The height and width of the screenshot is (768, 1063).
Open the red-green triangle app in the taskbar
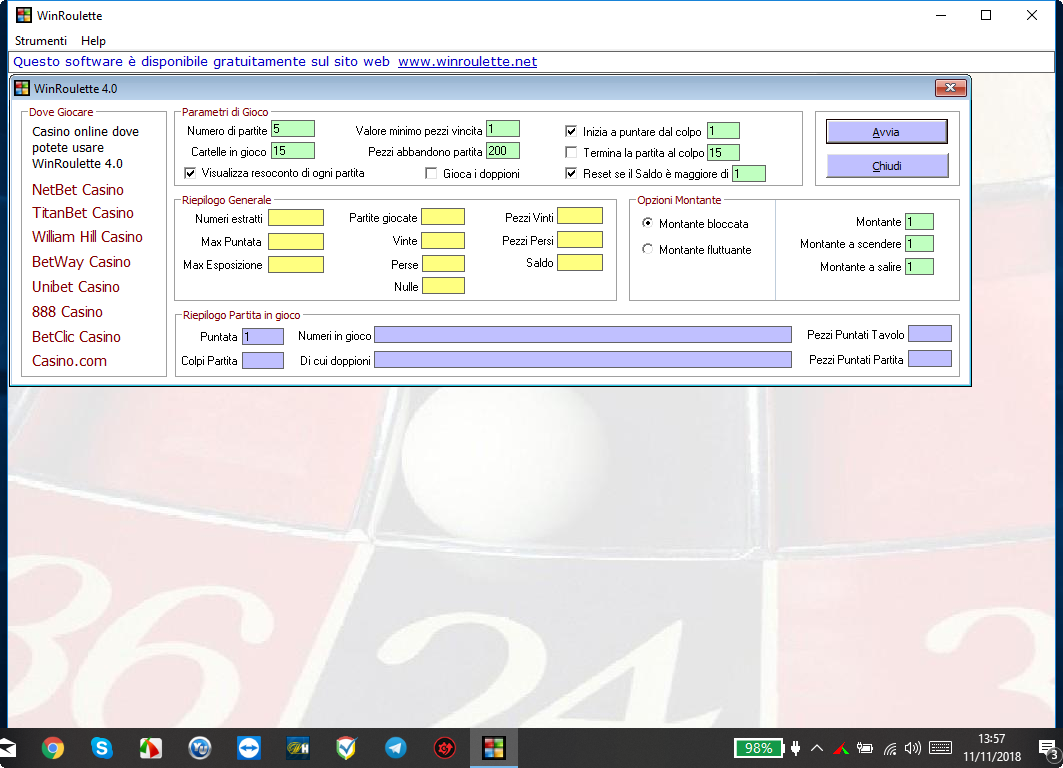click(x=151, y=748)
